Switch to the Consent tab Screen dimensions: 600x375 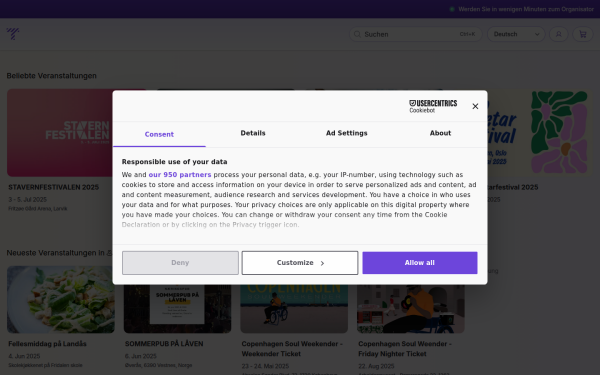(159, 134)
